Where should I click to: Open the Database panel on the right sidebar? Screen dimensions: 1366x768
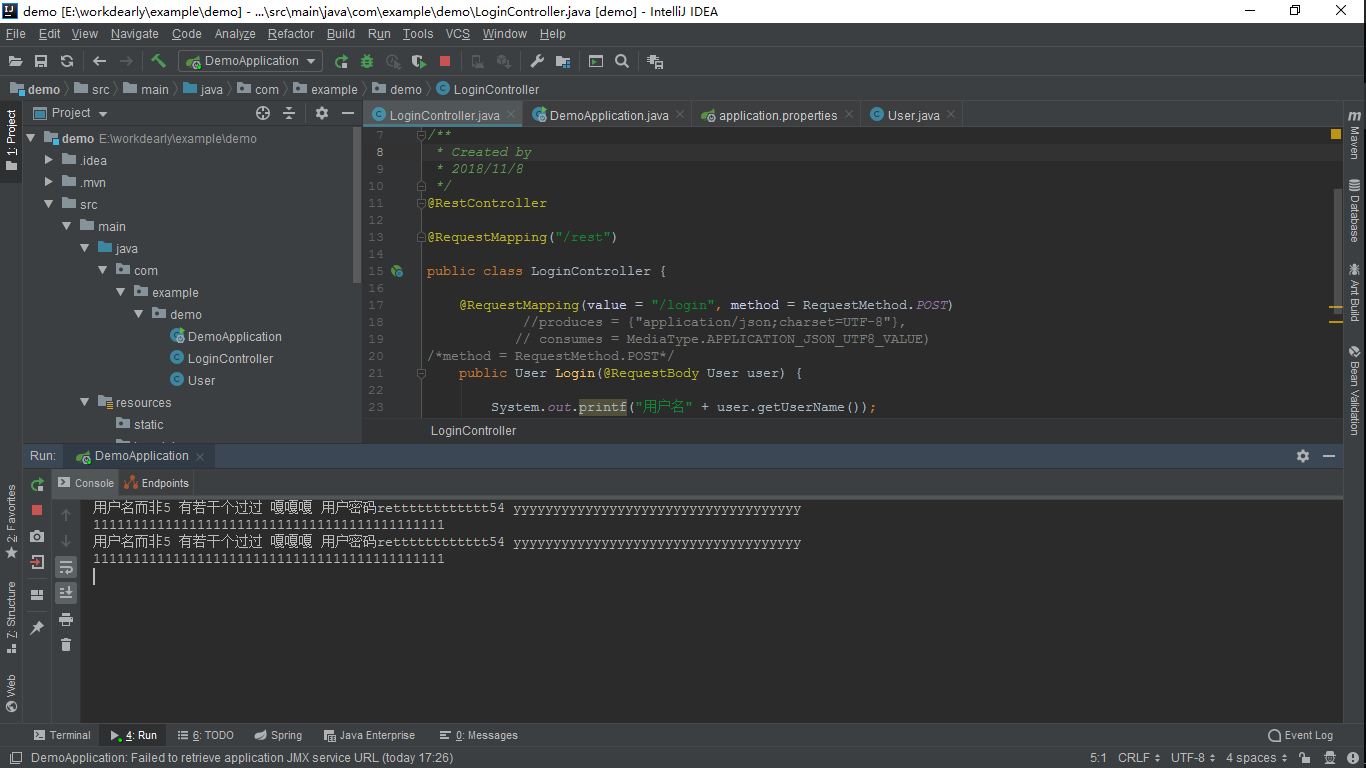pyautogui.click(x=1356, y=215)
